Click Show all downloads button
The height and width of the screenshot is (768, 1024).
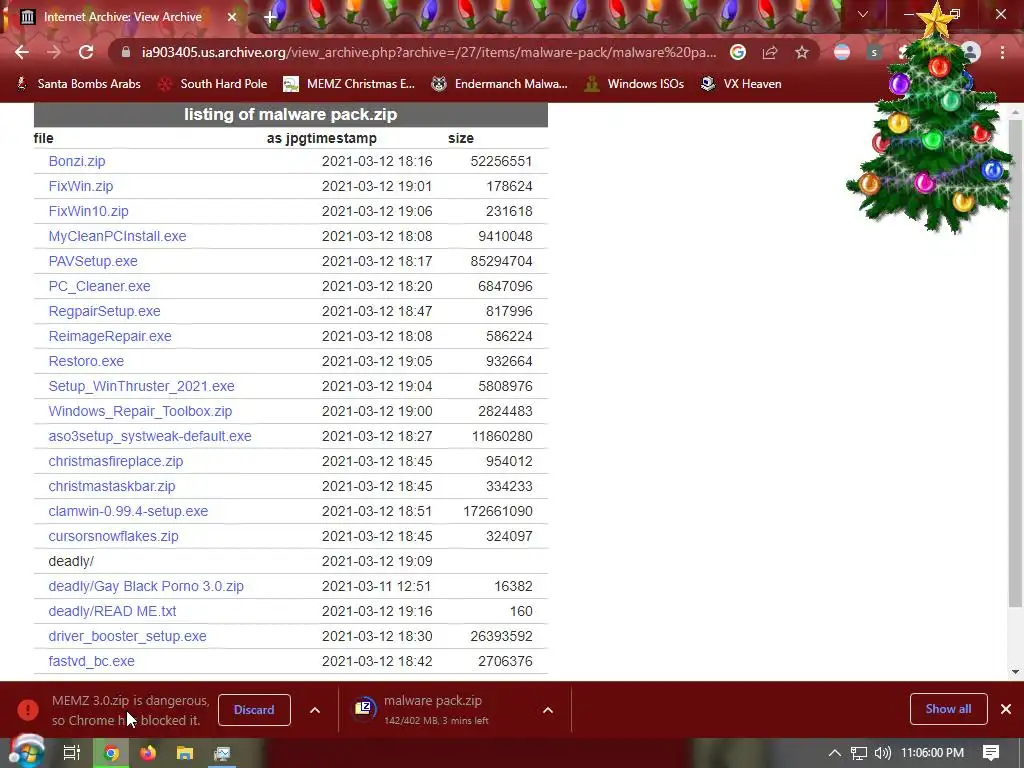click(x=948, y=709)
